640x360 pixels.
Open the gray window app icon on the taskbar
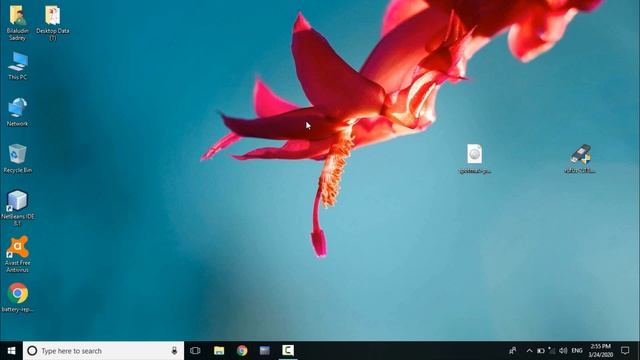coord(265,351)
